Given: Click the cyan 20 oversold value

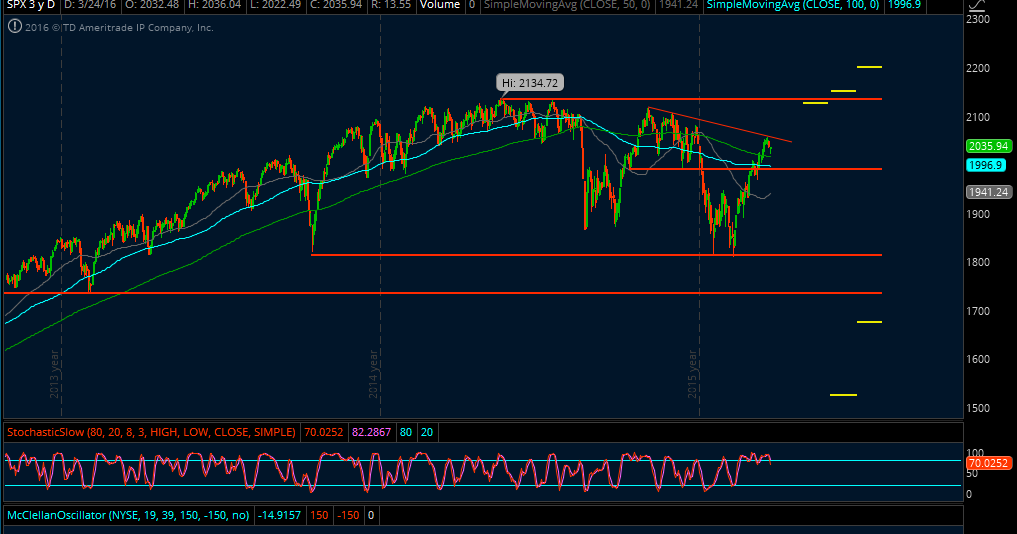Looking at the screenshot, I should click(427, 432).
